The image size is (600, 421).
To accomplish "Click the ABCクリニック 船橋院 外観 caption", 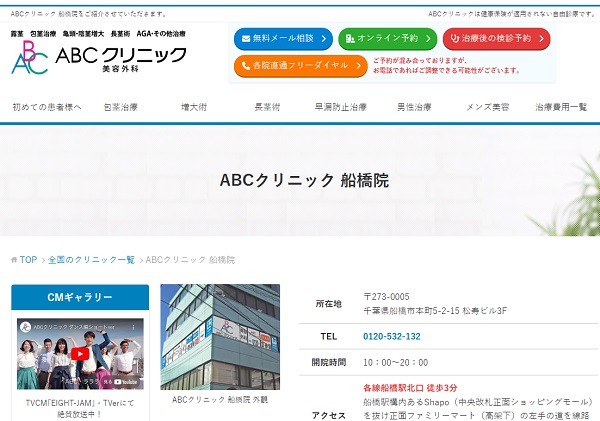I will click(220, 400).
